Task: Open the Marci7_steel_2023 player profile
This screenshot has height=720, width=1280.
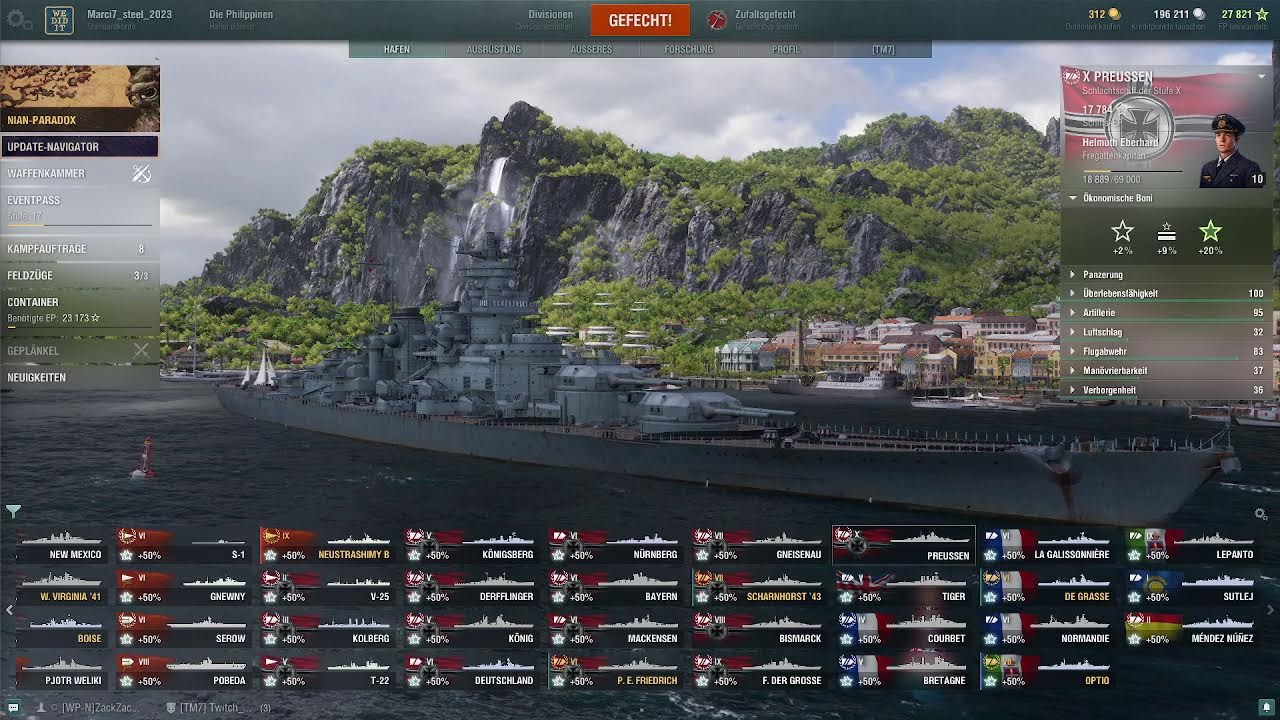Action: pyautogui.click(x=129, y=15)
